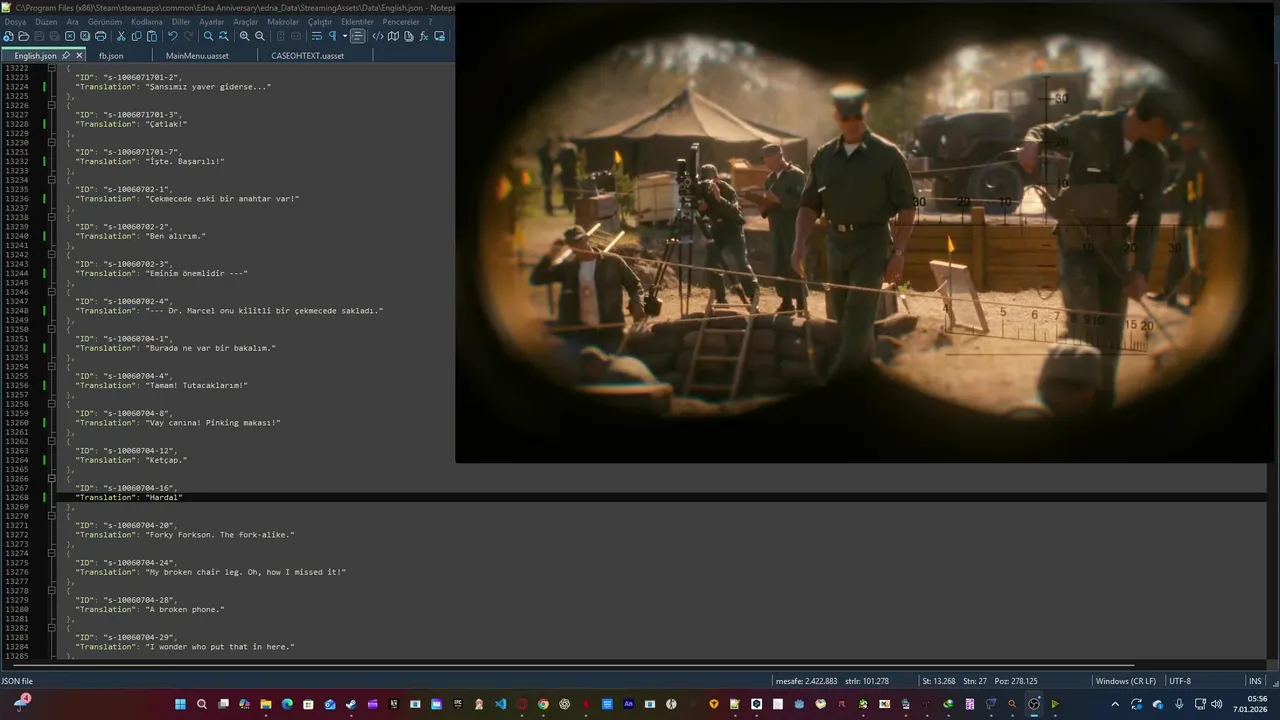Screen dimensions: 1280x720
Task: Open the Görünüm menu
Action: 104,21
